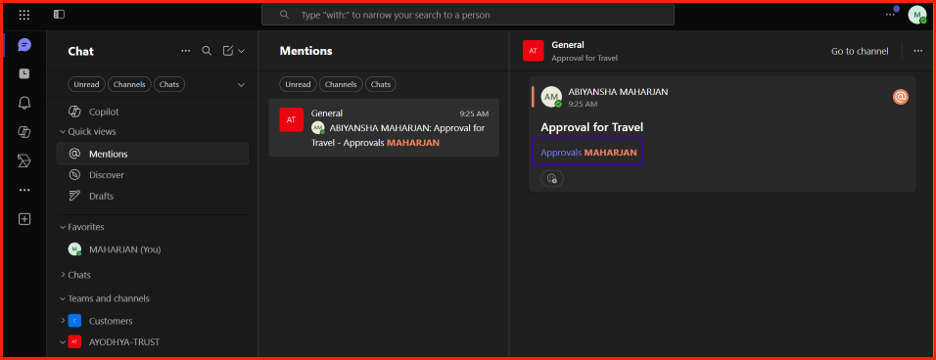Open the Calendar icon in left rail
The image size is (936, 360).
pos(24,73)
